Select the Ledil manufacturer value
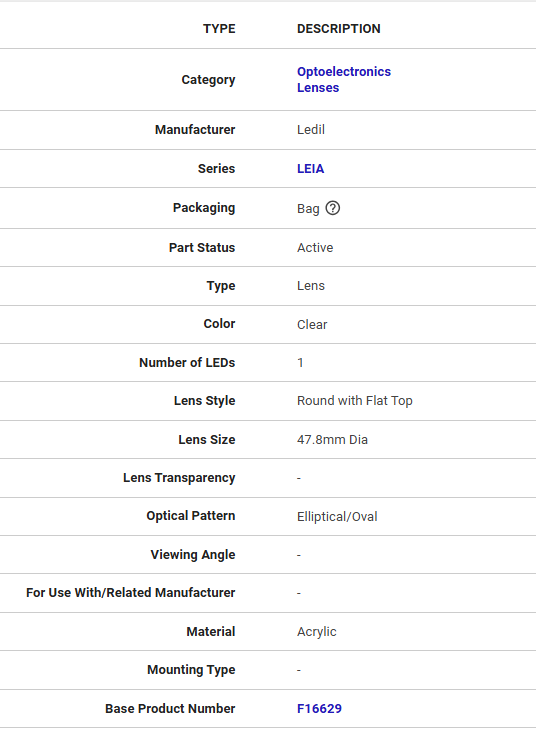Image resolution: width=536 pixels, height=729 pixels. [x=311, y=129]
